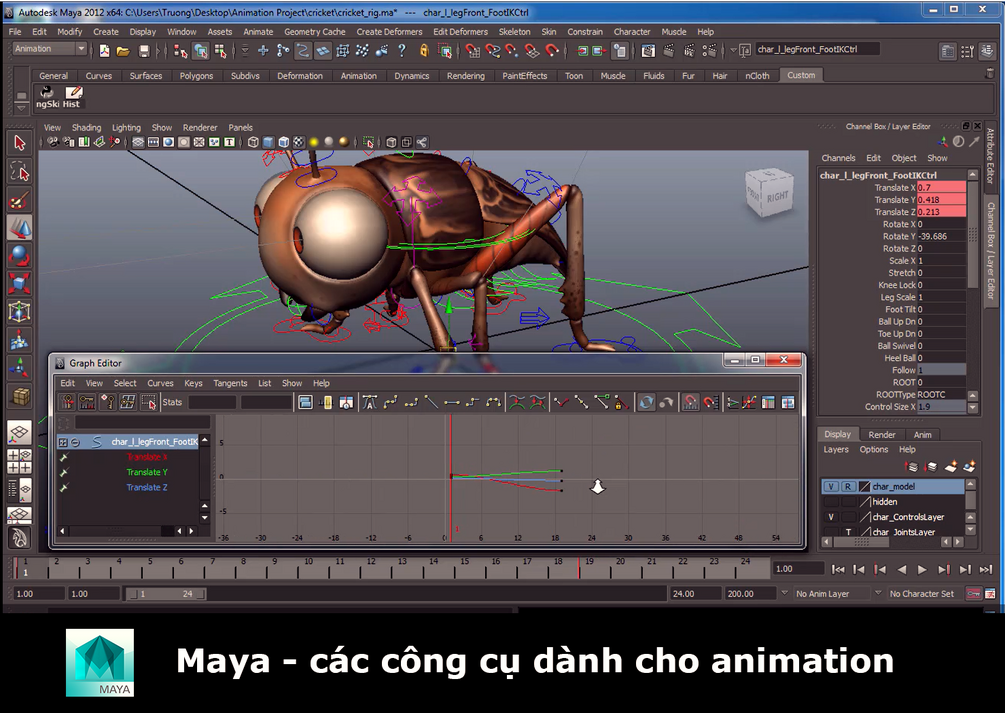
Task: Collapse char_l_legFront_FootIKCtrl node in Graph Editor outliner
Action: pos(75,442)
